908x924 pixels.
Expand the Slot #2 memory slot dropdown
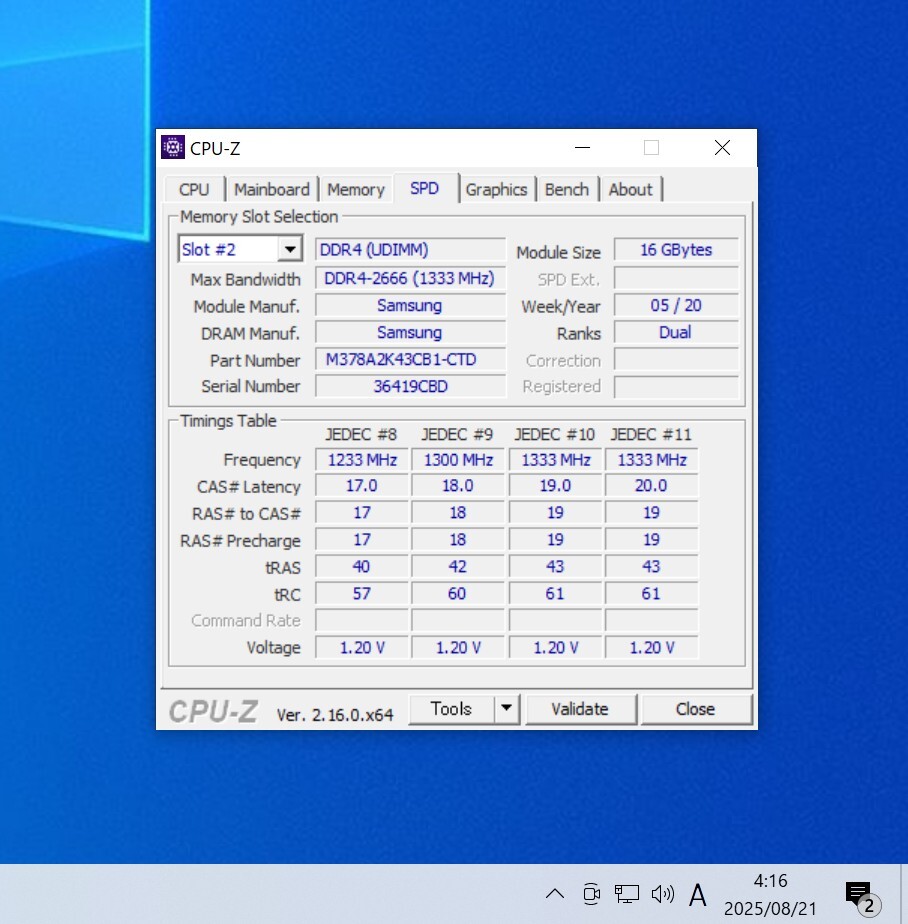[290, 249]
